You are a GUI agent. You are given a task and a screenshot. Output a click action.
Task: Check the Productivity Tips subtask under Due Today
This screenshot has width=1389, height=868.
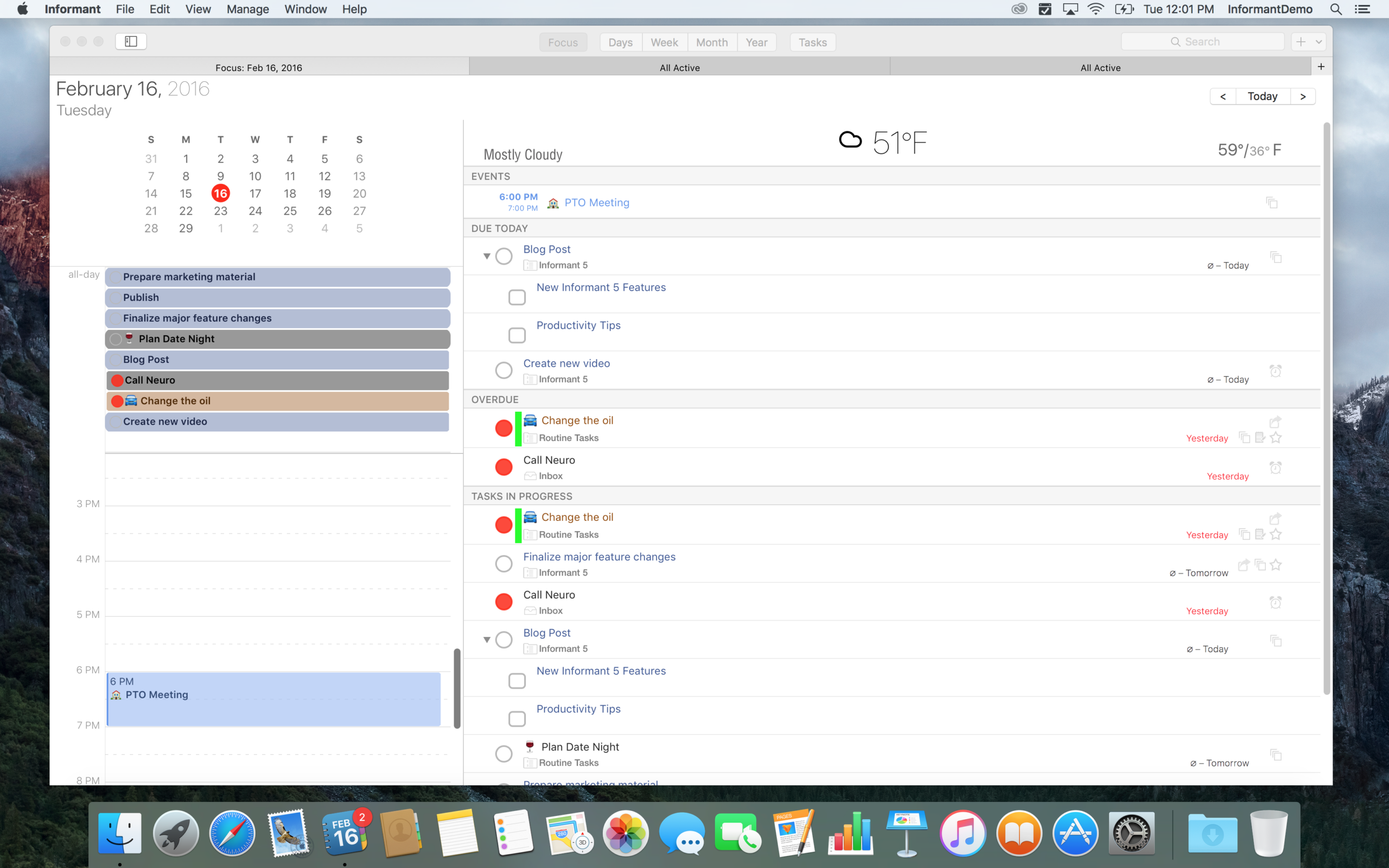(x=517, y=335)
